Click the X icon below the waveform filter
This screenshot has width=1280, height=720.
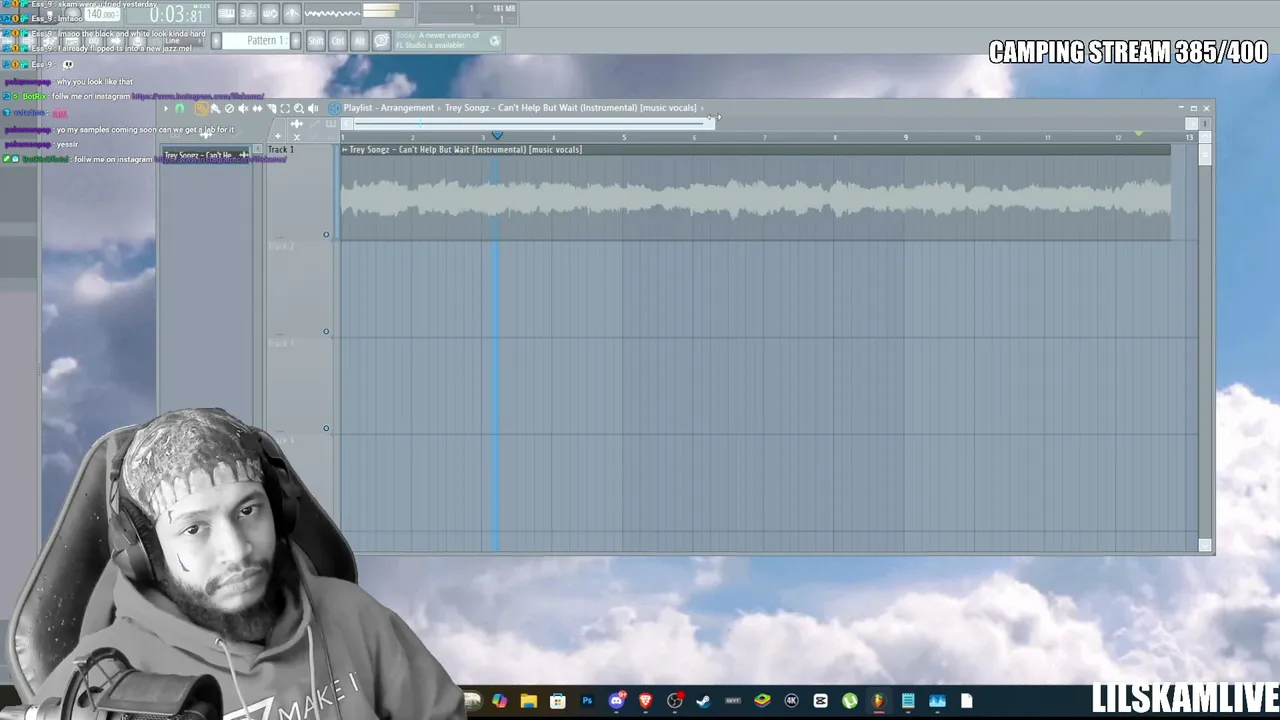point(296,137)
